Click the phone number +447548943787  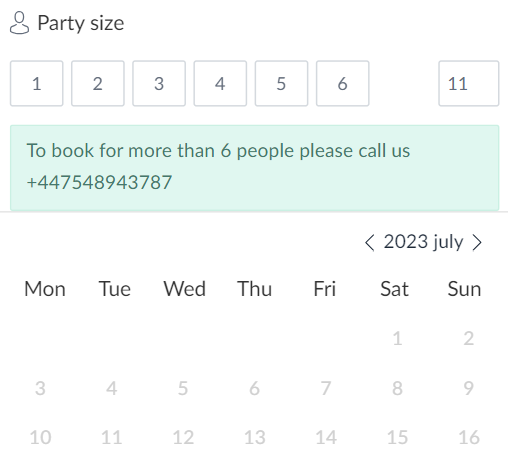tap(99, 182)
